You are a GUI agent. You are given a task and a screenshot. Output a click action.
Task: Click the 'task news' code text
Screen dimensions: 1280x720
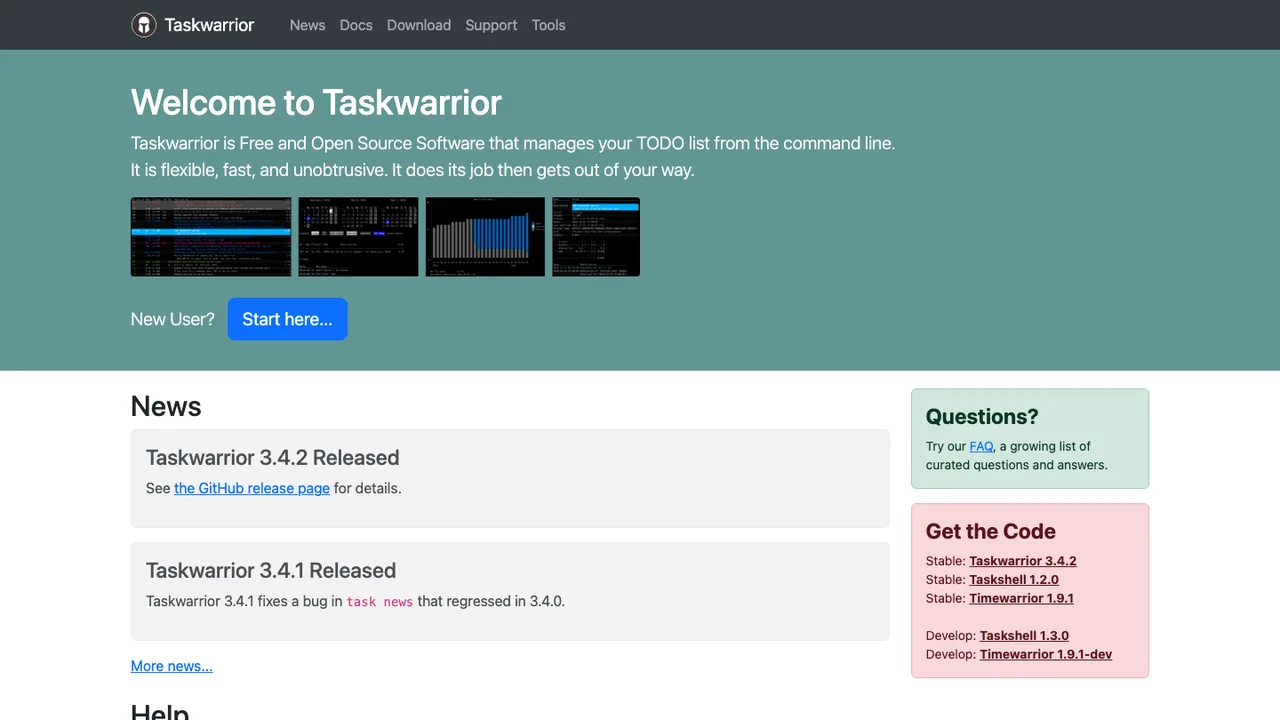[x=380, y=602]
